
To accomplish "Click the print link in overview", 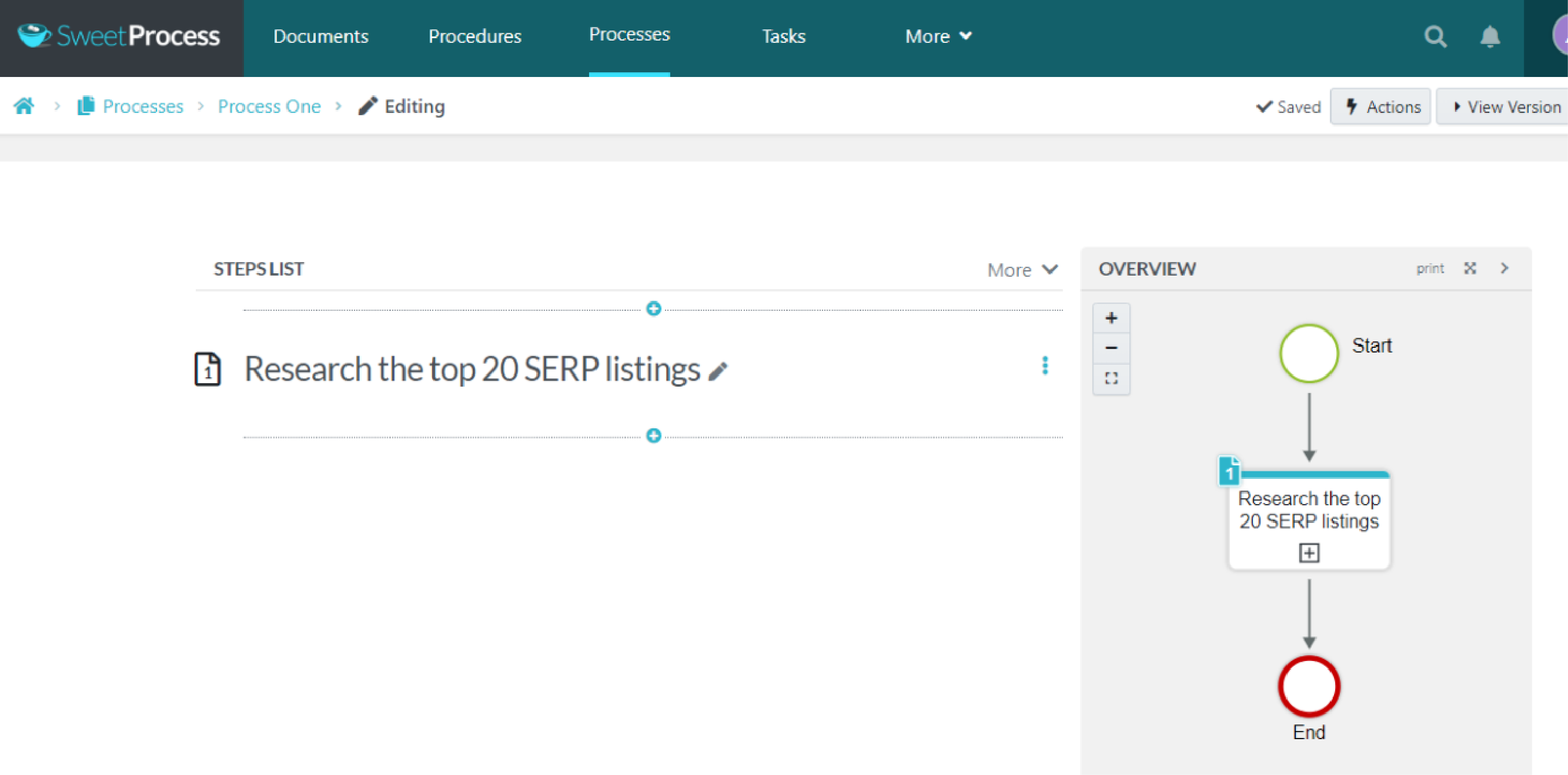I will 1430,269.
